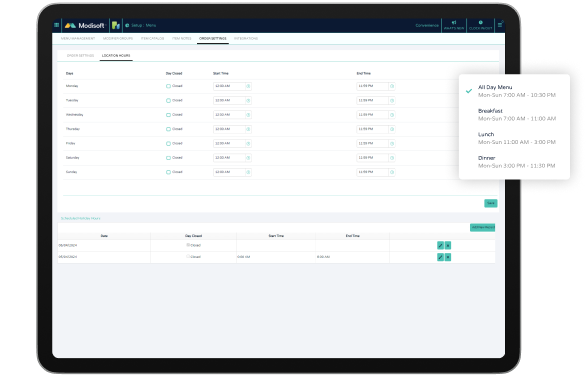
Task: Click the Modisoft logo
Action: [x=85, y=25]
